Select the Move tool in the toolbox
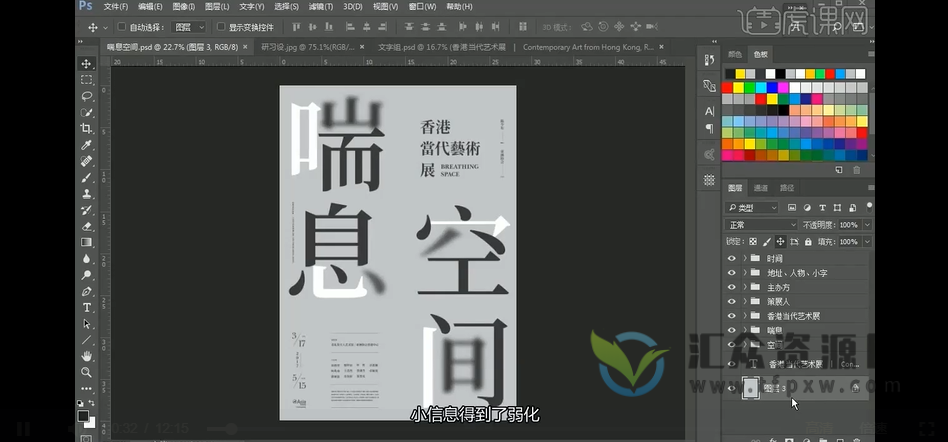The height and width of the screenshot is (442, 948). tap(86, 64)
